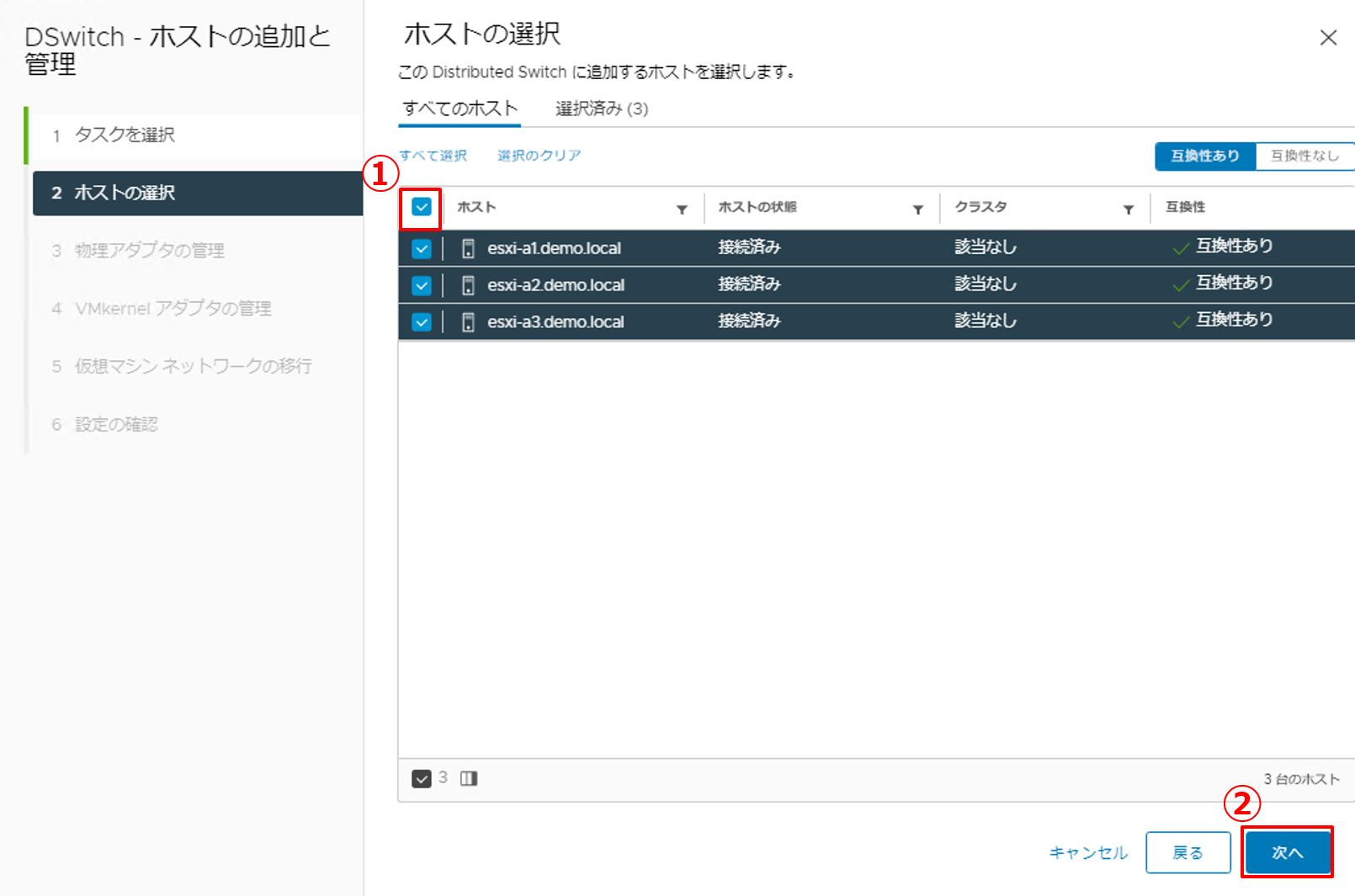Show hosts with 互換性なし filter
This screenshot has width=1355, height=896.
1304,156
